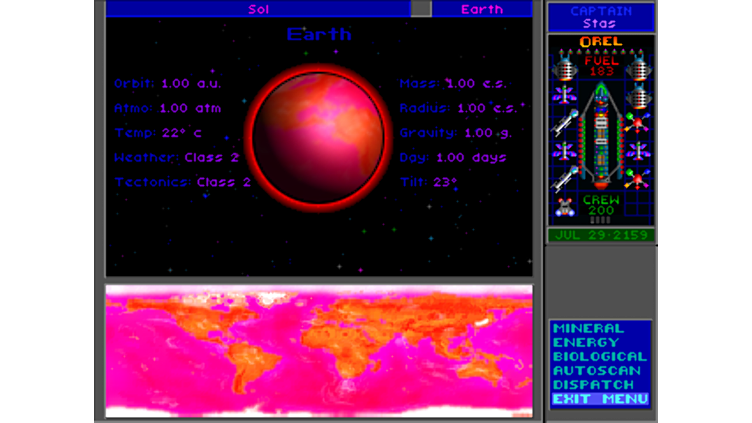This screenshot has width=752, height=423.
Task: Click the top-left escort ship in the roster
Action: (x=565, y=66)
